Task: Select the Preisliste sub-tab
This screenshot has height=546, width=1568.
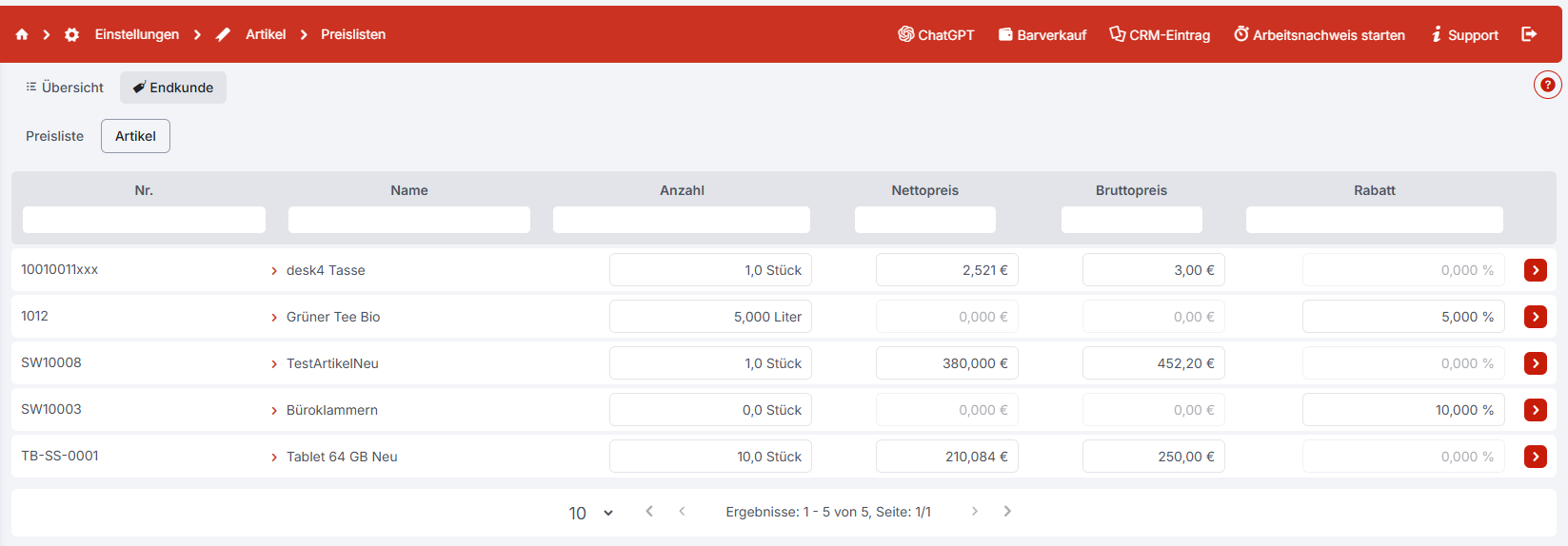Action: pyautogui.click(x=54, y=136)
